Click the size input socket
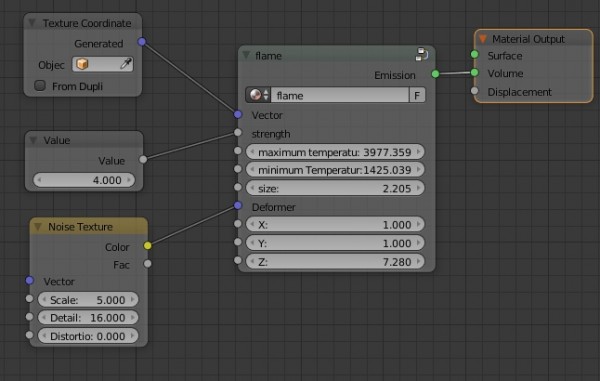The width and height of the screenshot is (600, 381). click(238, 187)
